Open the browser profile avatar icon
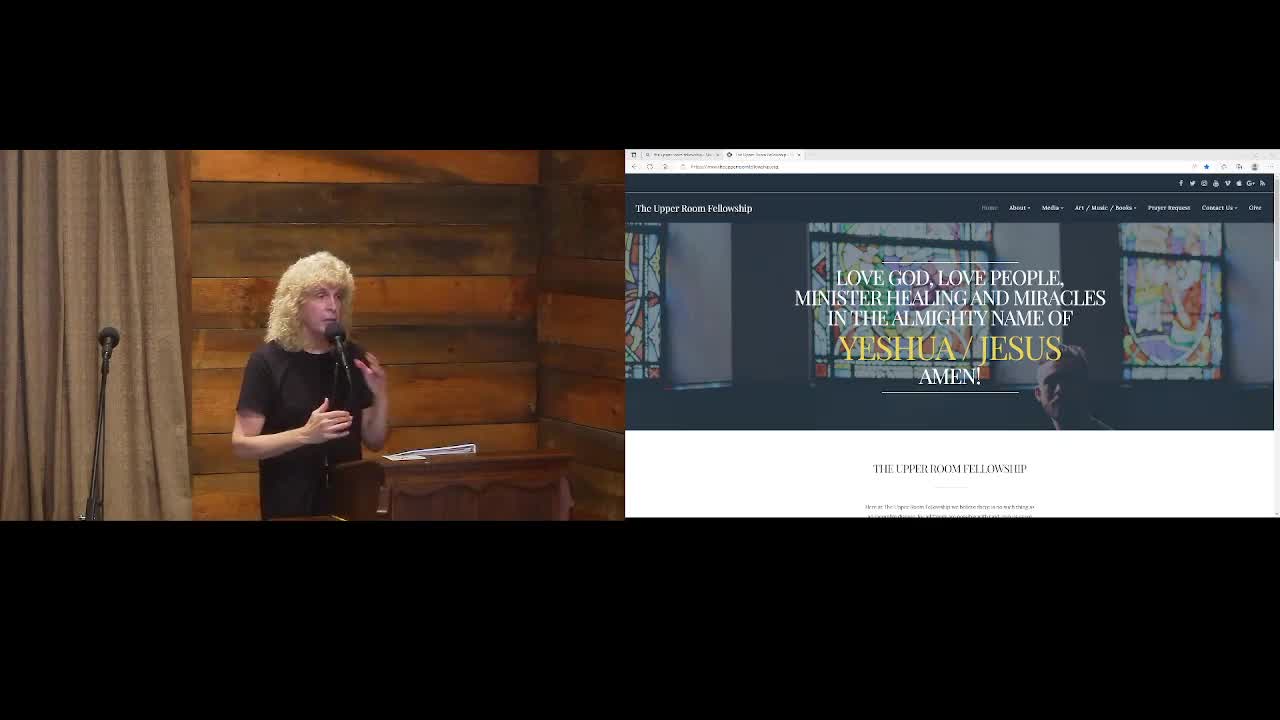The width and height of the screenshot is (1280, 720). [1255, 167]
